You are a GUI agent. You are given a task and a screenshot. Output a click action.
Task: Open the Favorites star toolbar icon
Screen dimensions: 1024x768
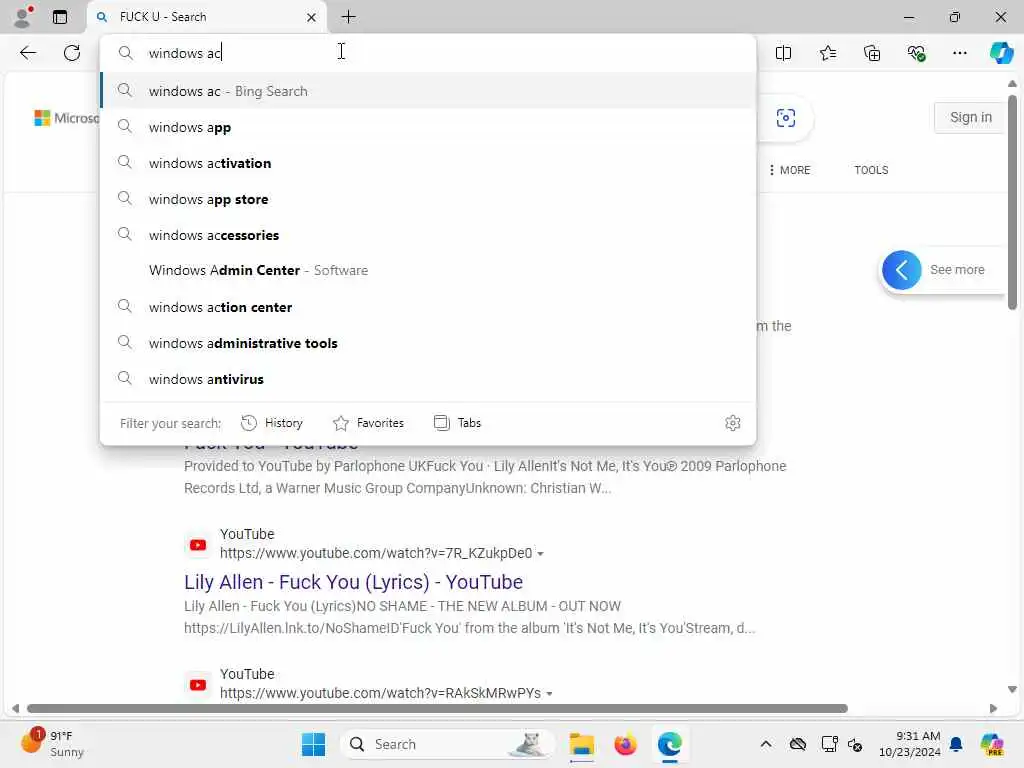pyautogui.click(x=827, y=53)
